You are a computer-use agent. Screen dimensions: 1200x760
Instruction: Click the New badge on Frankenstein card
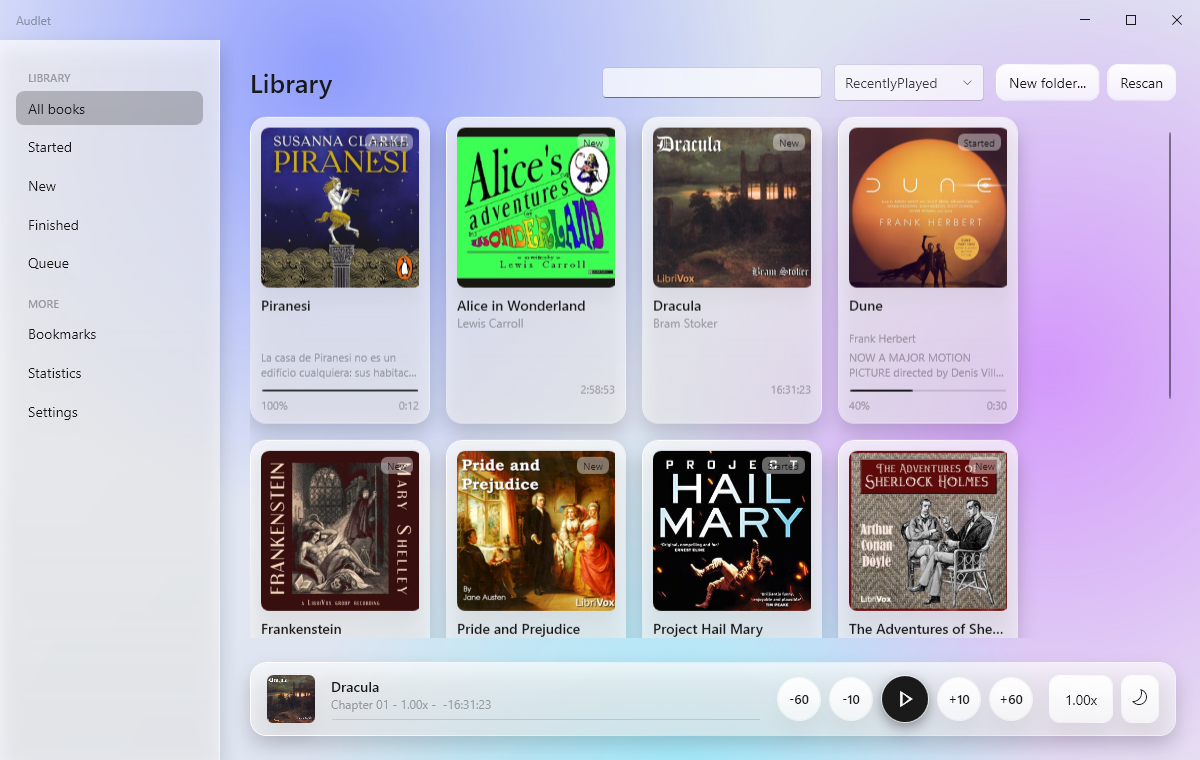click(x=397, y=466)
